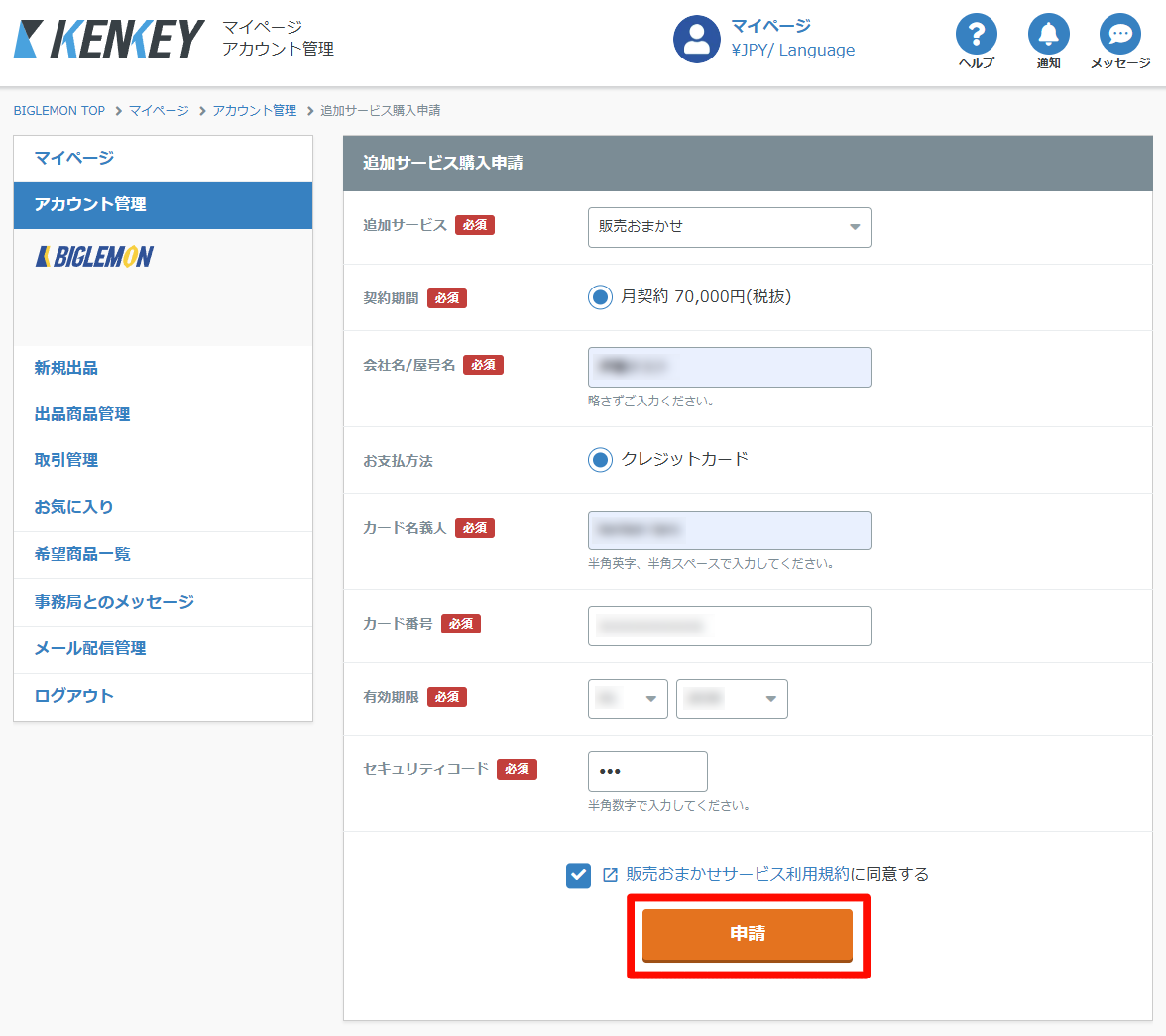Focus the 会社名/屋号名 input field
The width and height of the screenshot is (1166, 1036).
[729, 368]
